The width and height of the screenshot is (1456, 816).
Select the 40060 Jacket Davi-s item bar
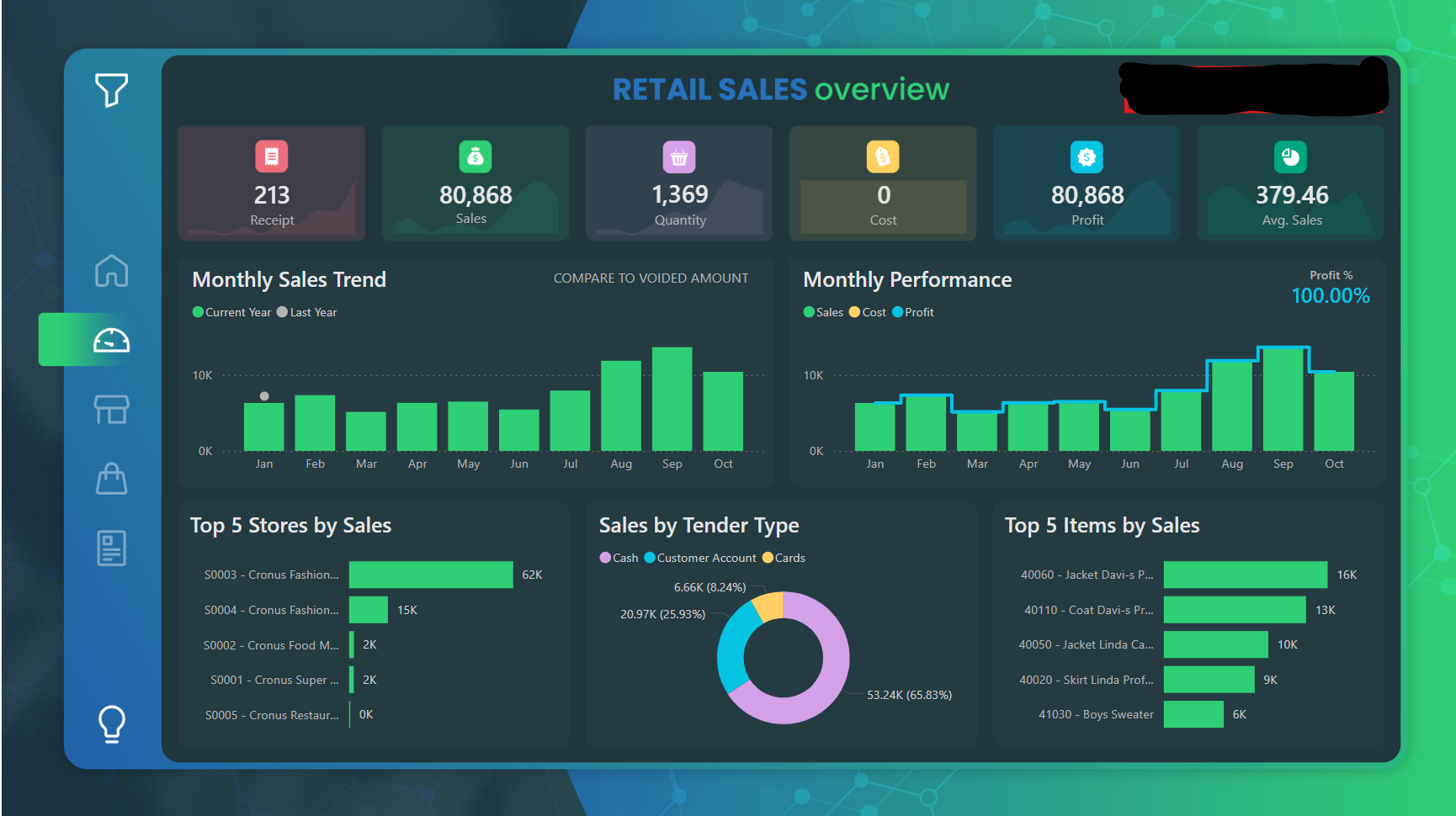coord(1245,575)
